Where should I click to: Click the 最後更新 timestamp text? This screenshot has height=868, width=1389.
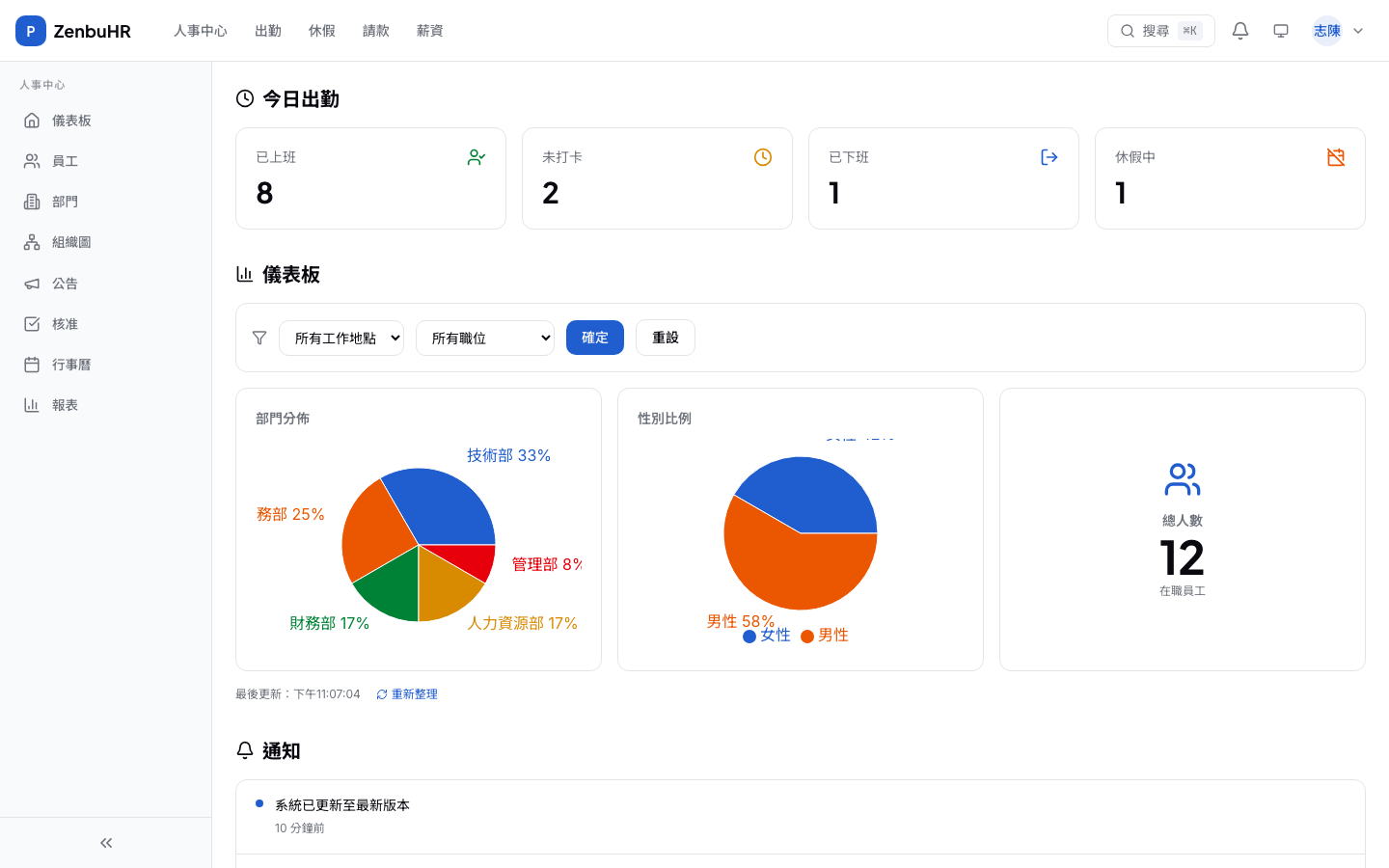click(x=298, y=694)
